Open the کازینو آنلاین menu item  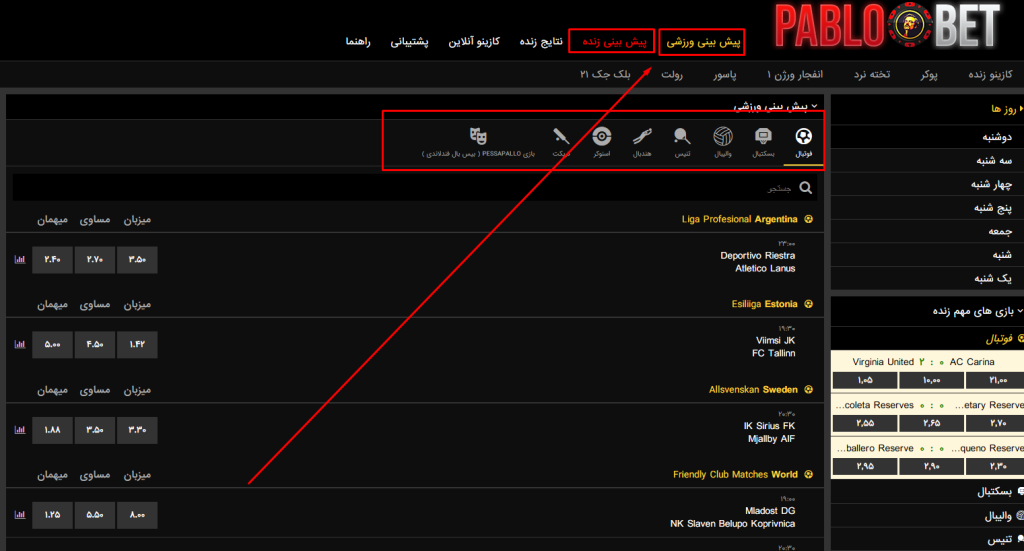click(474, 42)
